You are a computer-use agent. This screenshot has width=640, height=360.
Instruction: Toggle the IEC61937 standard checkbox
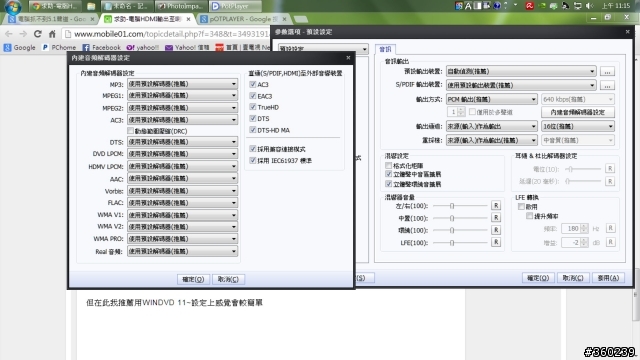pyautogui.click(x=253, y=160)
